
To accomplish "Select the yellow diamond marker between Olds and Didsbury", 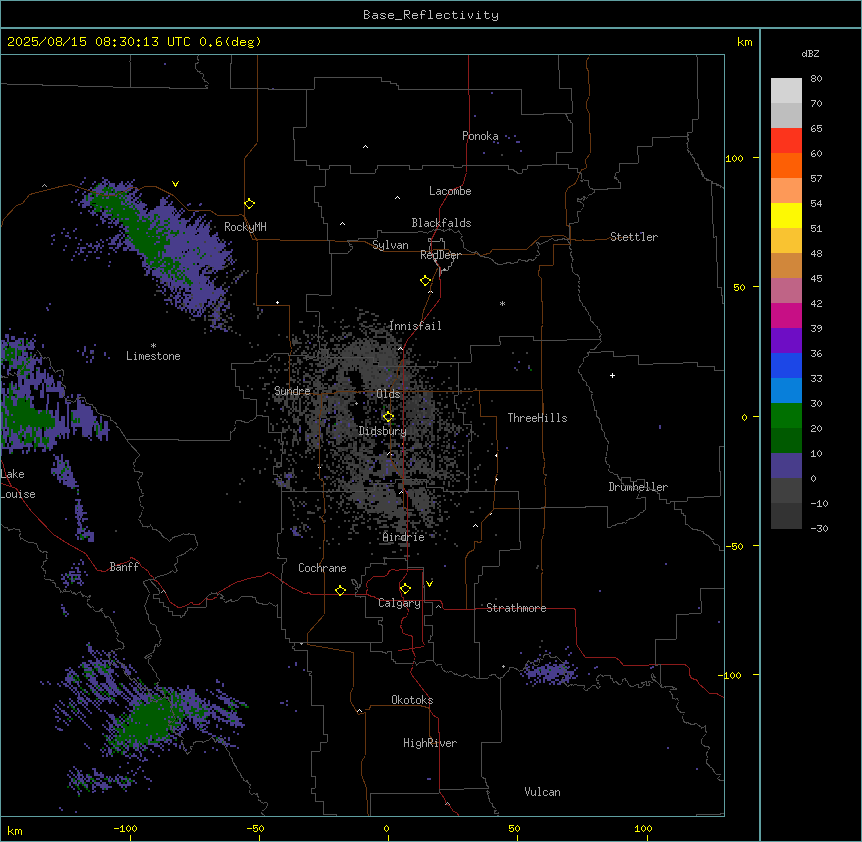I will [x=388, y=417].
